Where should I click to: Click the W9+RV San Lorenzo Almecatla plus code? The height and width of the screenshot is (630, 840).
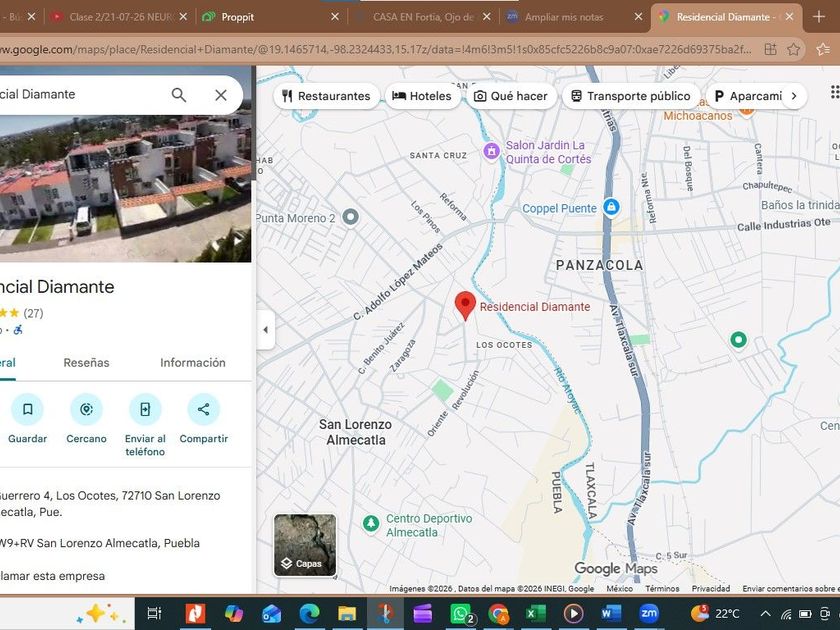point(100,543)
